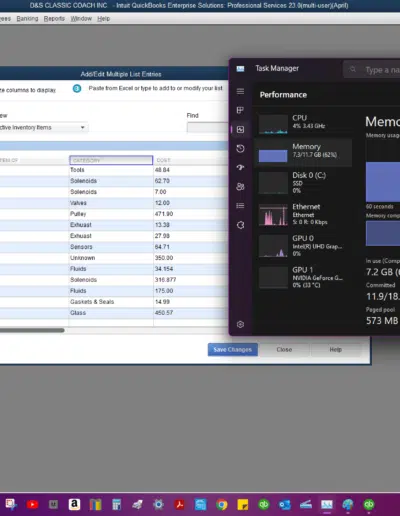The image size is (400, 516).
Task: Open Outlook from the taskbar
Action: [285, 504]
